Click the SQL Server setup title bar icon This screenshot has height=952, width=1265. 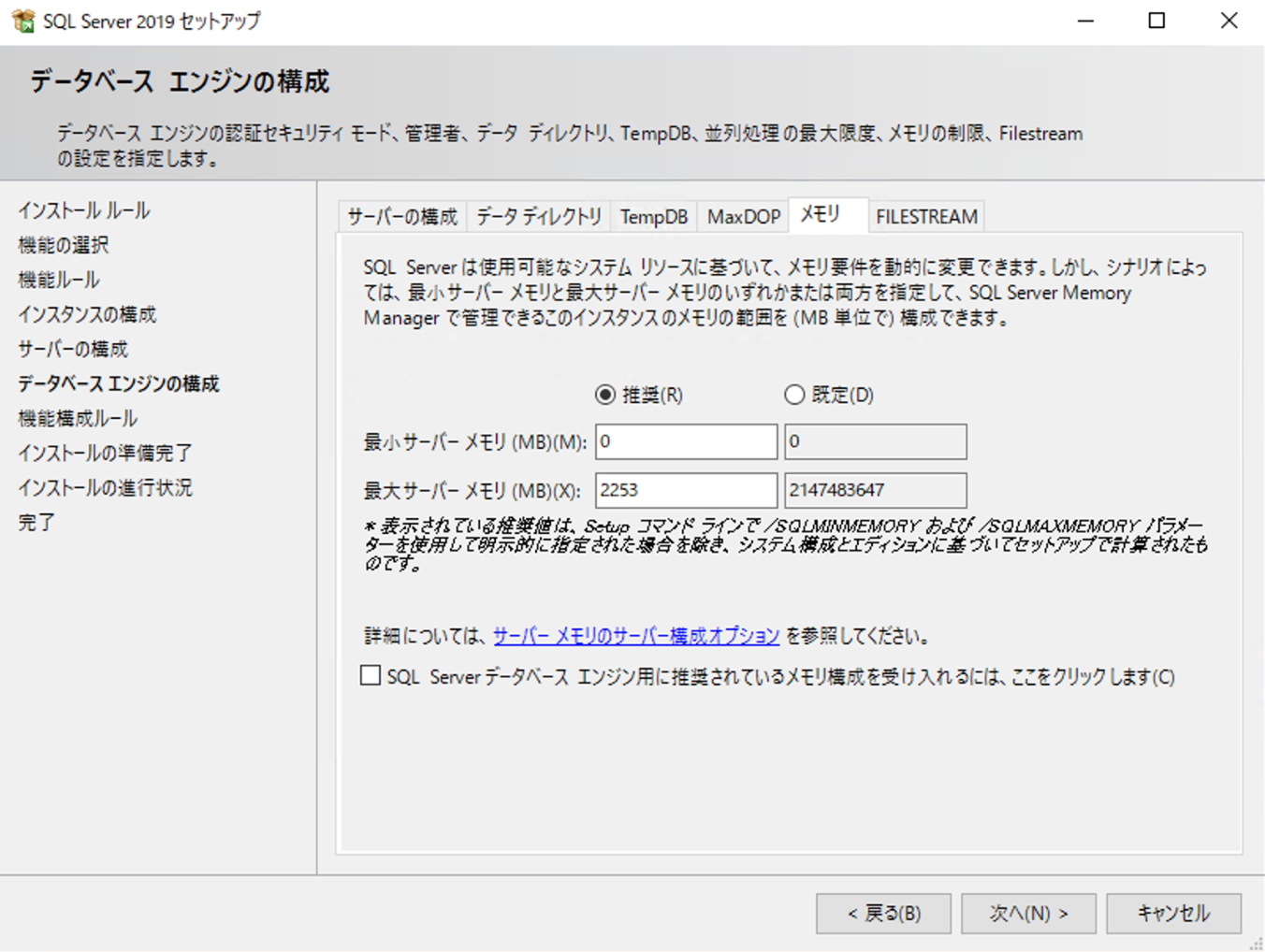pyautogui.click(x=22, y=21)
